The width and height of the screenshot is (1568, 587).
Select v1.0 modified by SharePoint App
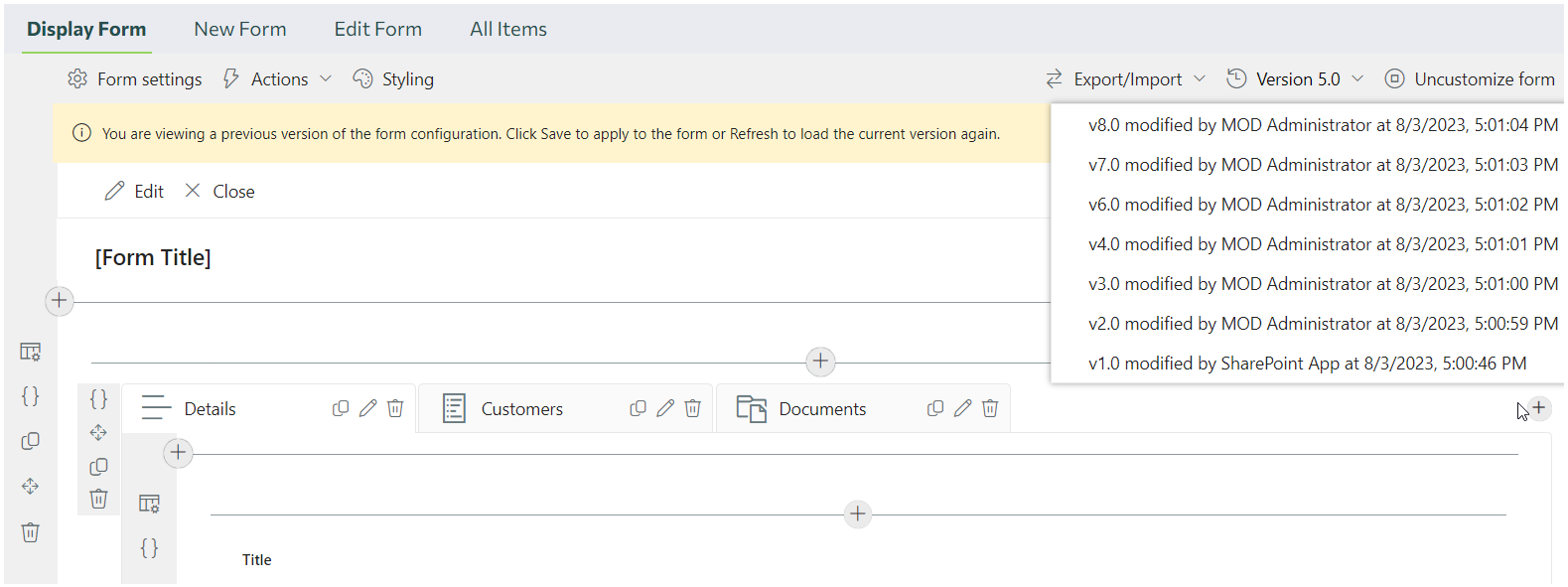click(1307, 364)
